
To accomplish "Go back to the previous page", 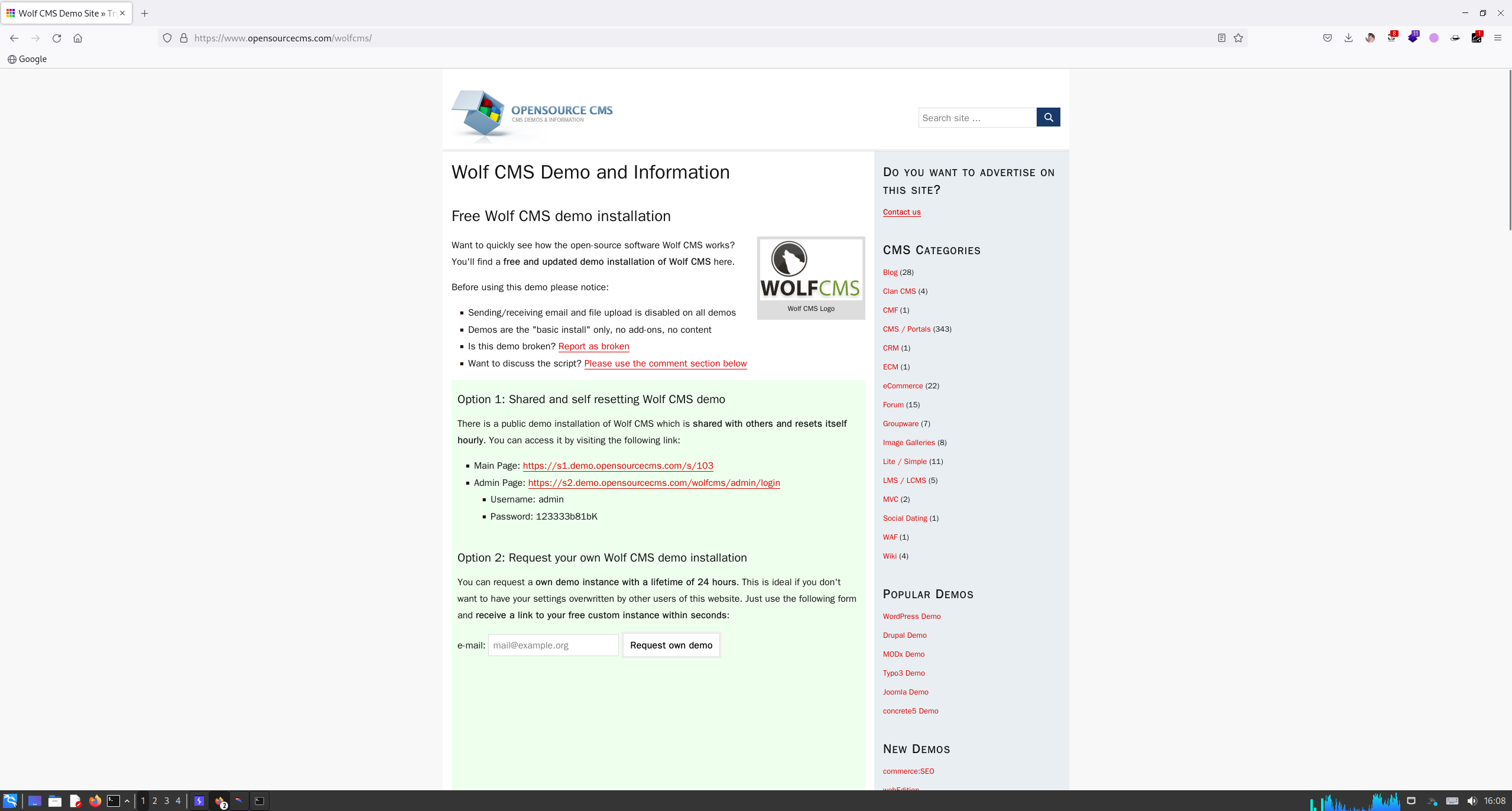I will [14, 38].
